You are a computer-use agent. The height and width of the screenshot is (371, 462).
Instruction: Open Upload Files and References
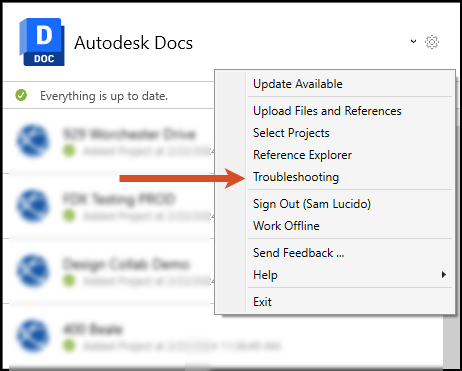[x=327, y=111]
